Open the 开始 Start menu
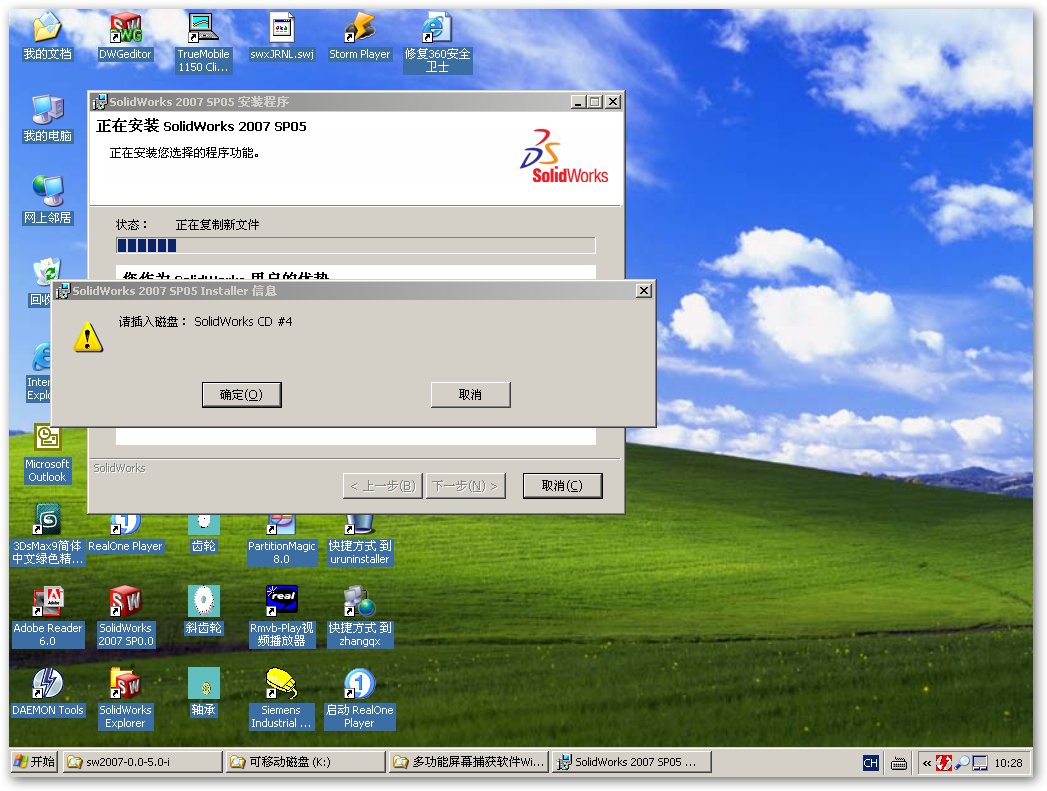The width and height of the screenshot is (1047, 791). pyautogui.click(x=33, y=761)
